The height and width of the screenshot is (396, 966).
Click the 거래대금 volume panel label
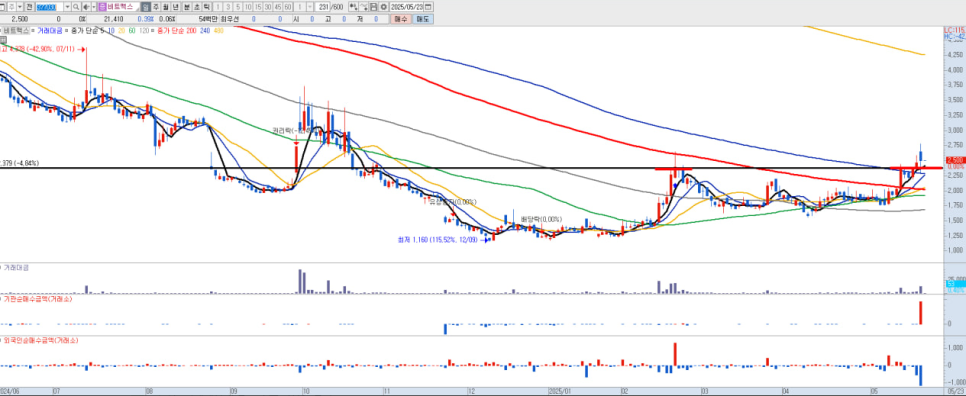point(17,268)
